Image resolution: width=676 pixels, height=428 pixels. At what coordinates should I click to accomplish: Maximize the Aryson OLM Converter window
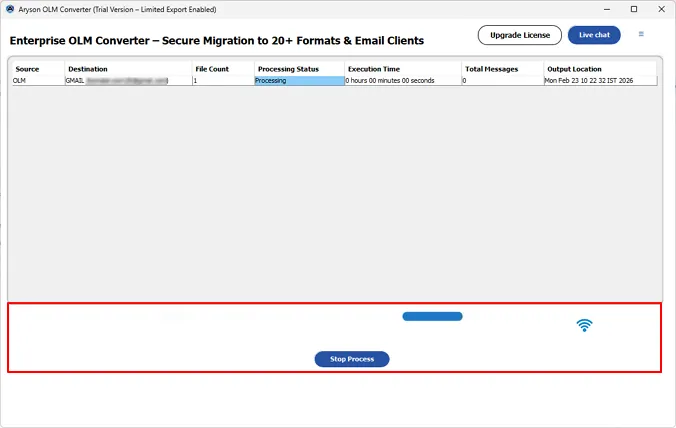point(633,9)
